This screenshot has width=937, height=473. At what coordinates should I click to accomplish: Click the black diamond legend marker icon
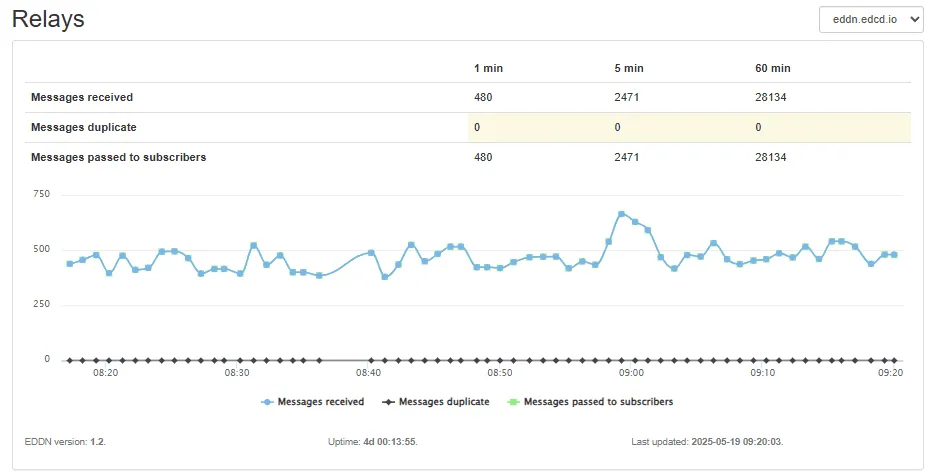click(392, 402)
